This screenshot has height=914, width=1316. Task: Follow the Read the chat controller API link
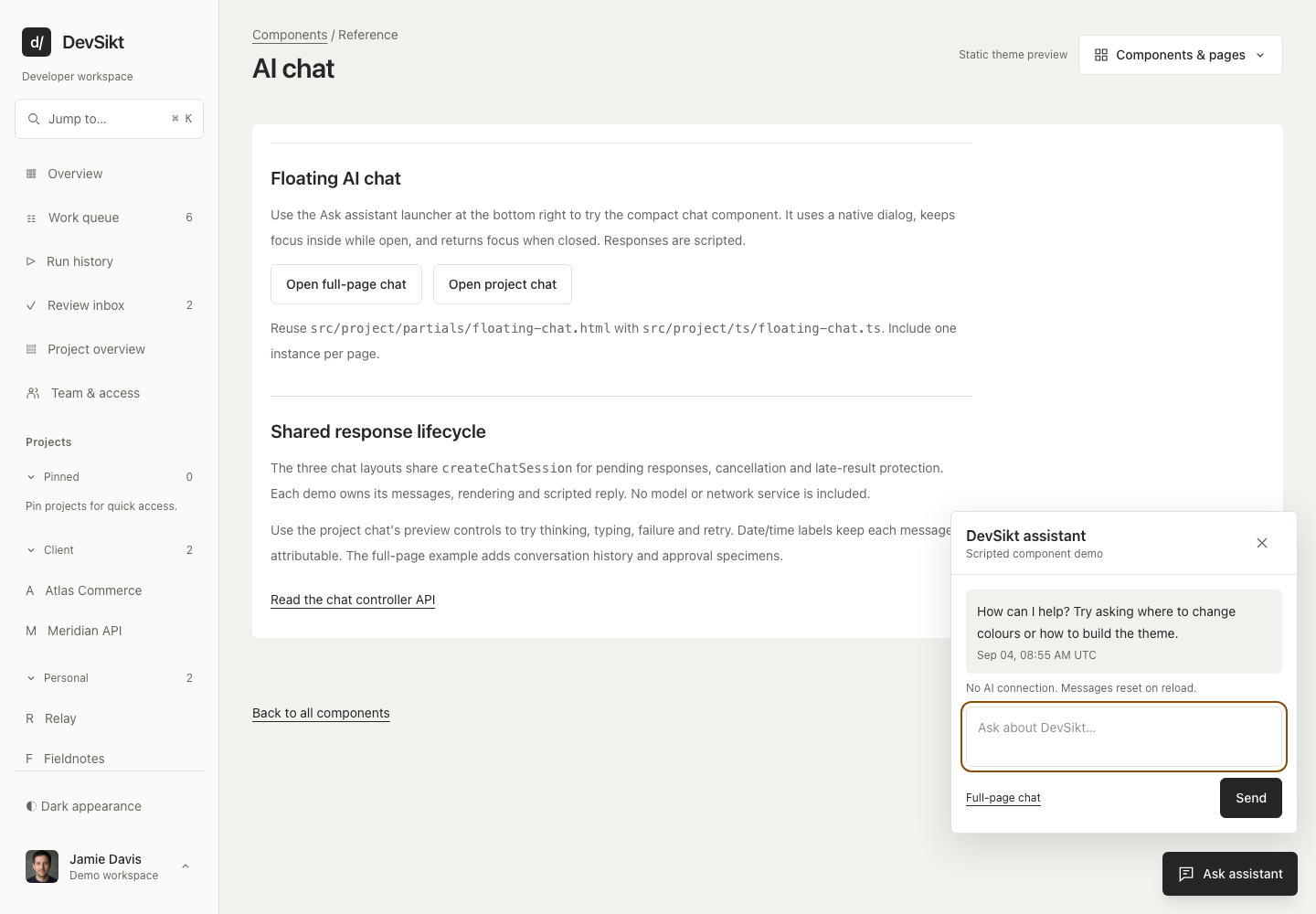tap(353, 600)
